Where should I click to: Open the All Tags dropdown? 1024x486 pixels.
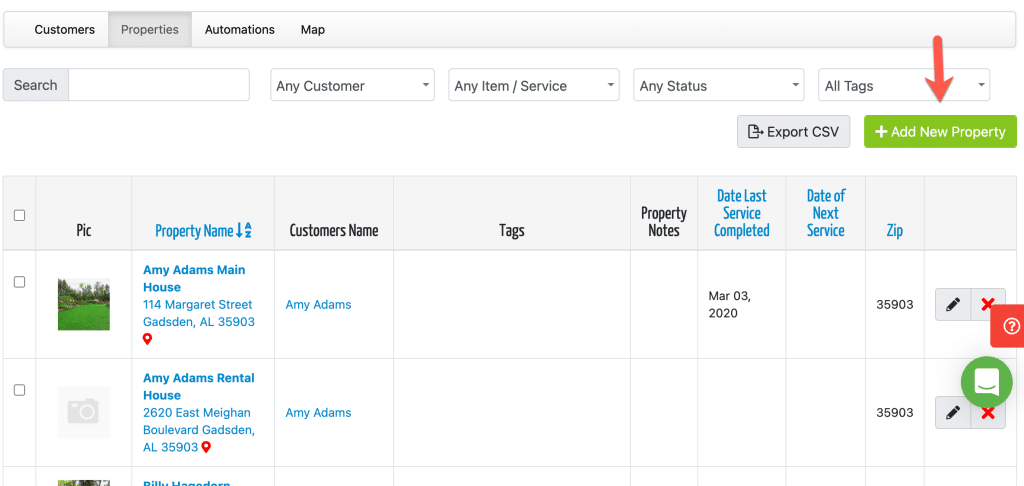coord(904,86)
